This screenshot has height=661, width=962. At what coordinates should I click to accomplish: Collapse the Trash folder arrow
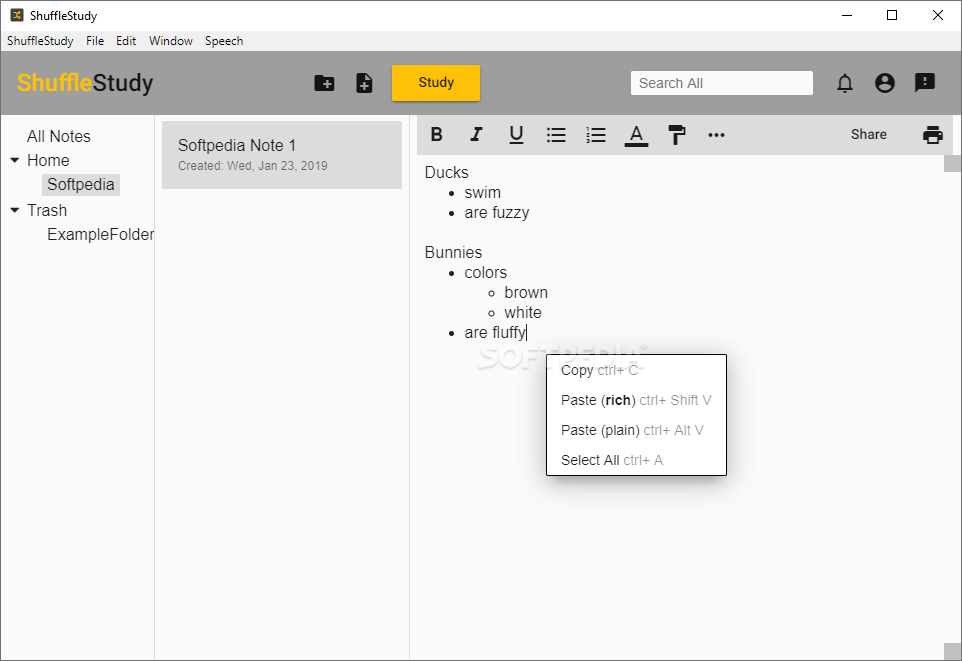coord(15,210)
